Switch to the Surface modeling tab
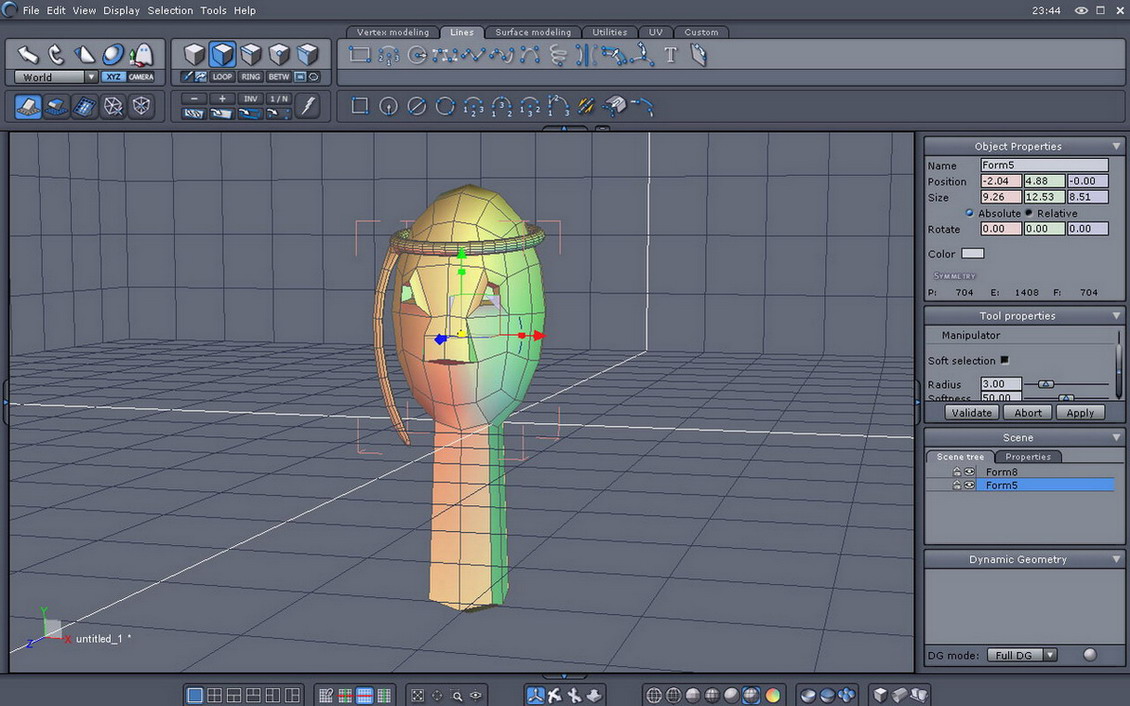Screen dimensions: 1130x706 click(x=533, y=32)
